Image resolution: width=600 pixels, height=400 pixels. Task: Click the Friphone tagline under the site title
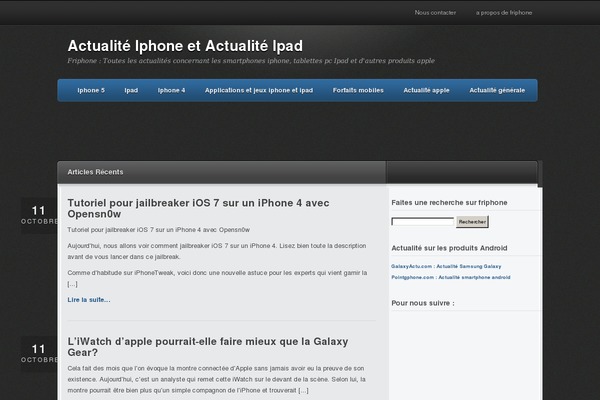click(251, 61)
